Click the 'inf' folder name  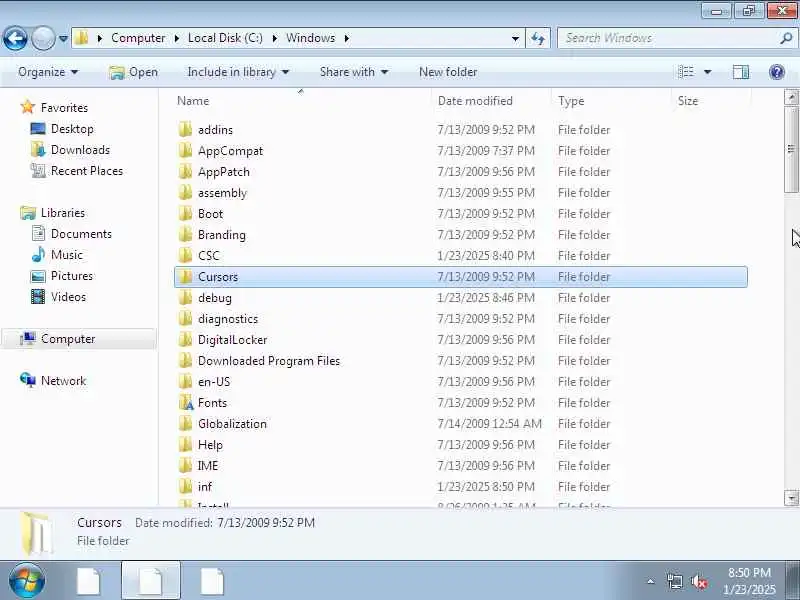click(x=205, y=486)
